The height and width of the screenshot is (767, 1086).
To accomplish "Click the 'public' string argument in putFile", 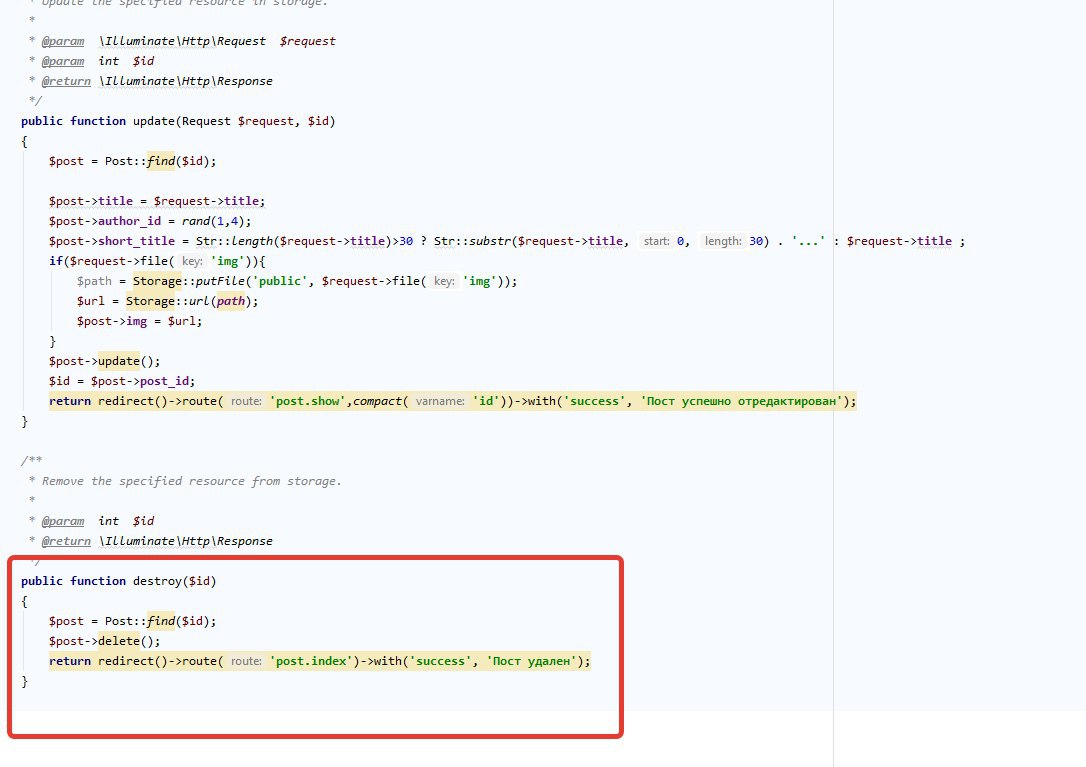I will [280, 281].
